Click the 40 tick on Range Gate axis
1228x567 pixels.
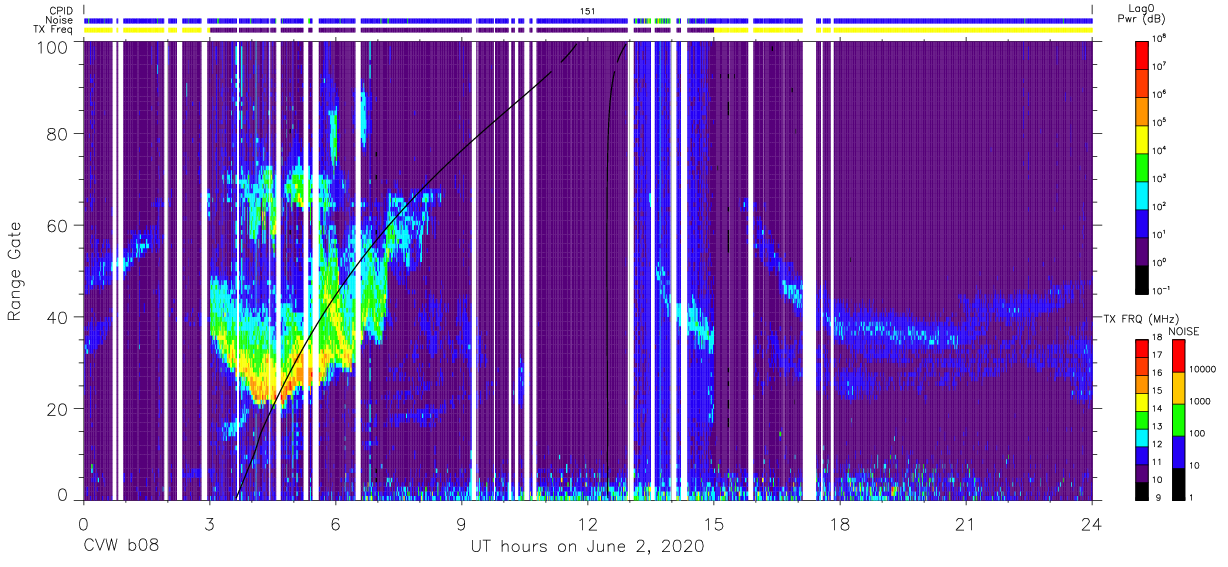(57, 318)
